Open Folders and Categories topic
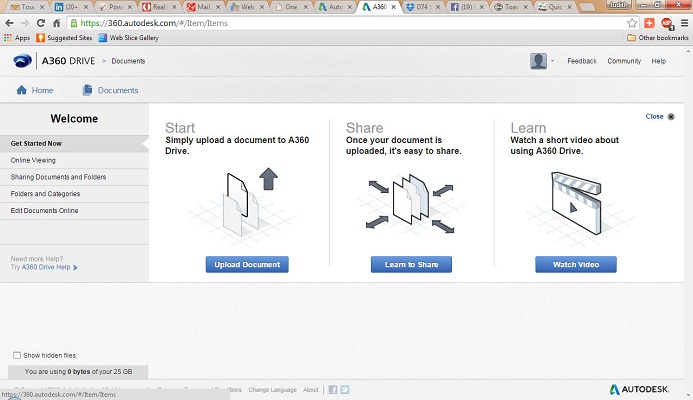The height and width of the screenshot is (400, 693). [x=74, y=194]
